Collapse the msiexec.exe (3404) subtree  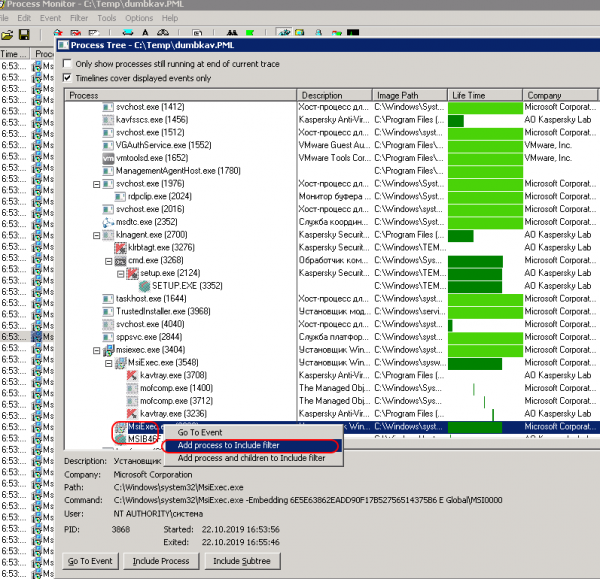(x=96, y=351)
